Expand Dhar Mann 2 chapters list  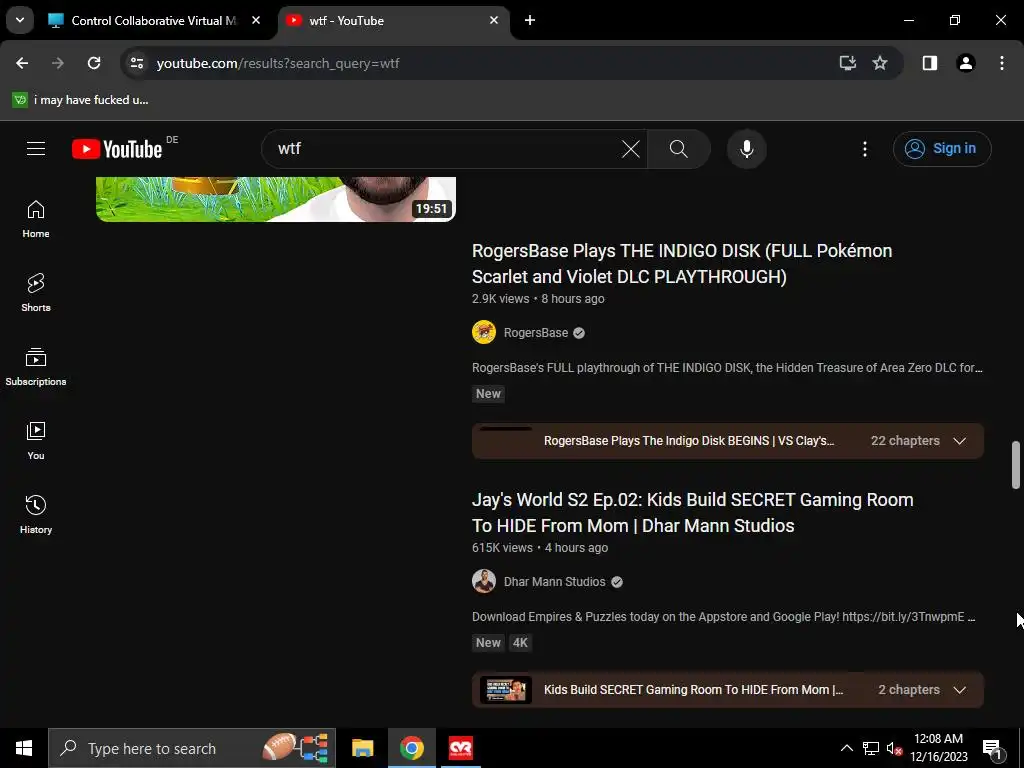959,690
